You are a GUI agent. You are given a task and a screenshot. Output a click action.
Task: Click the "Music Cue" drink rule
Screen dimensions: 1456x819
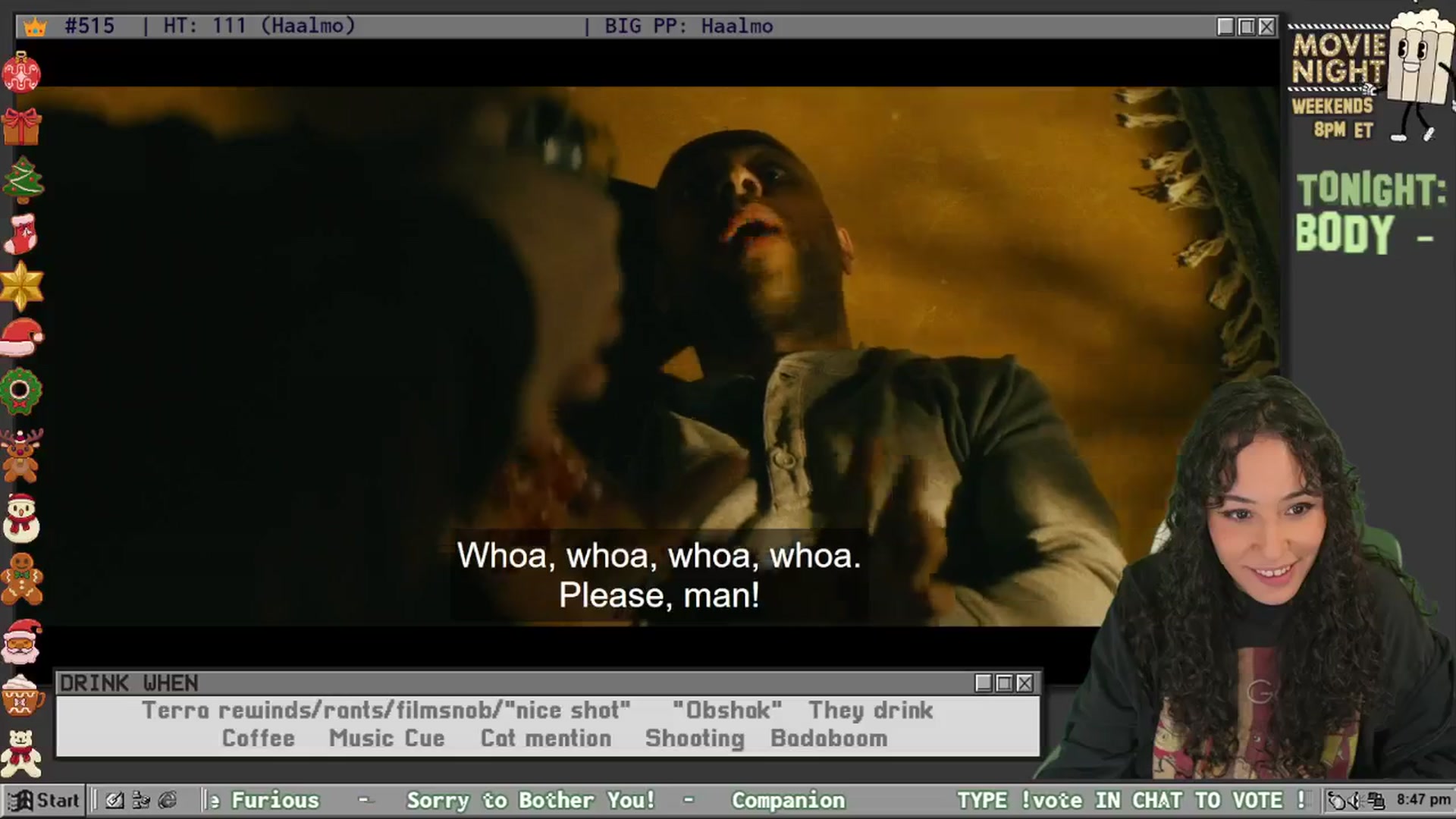coord(387,739)
